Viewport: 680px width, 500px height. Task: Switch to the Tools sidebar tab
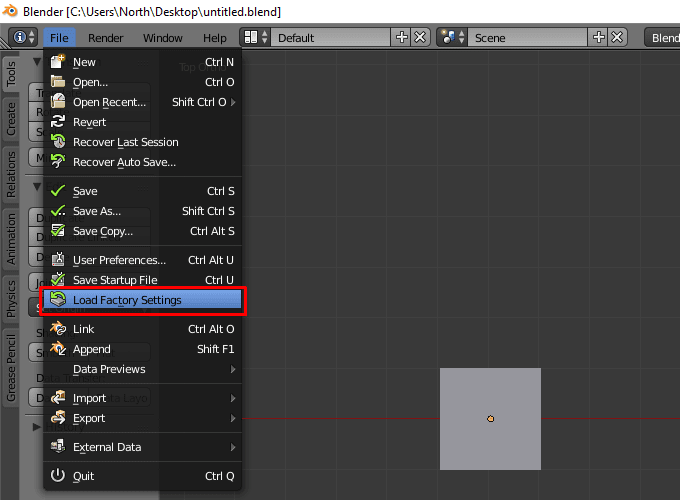[x=11, y=73]
